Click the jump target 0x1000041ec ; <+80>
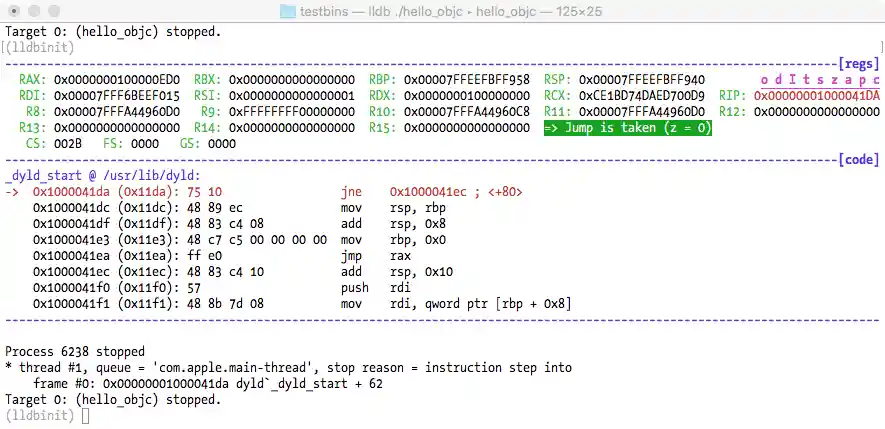 pos(456,192)
